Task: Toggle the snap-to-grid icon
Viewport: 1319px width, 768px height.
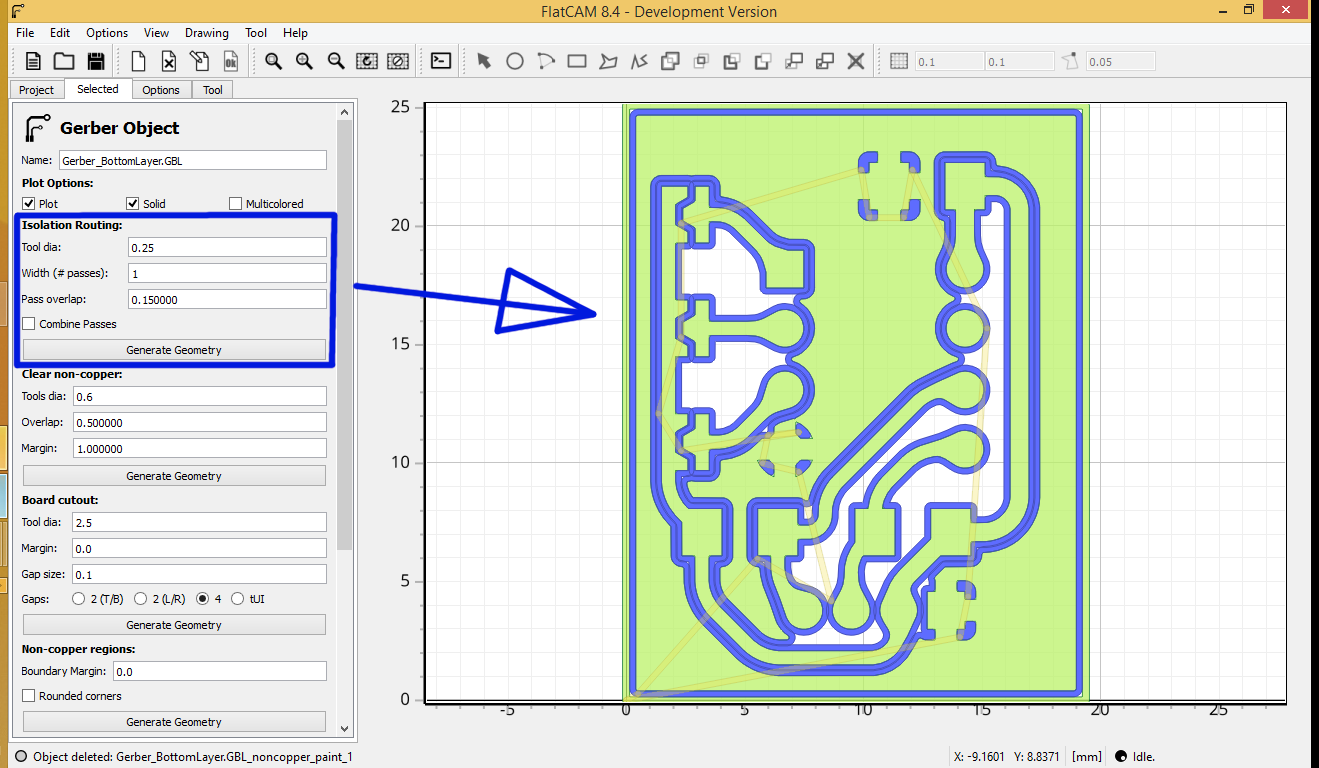Action: click(899, 61)
